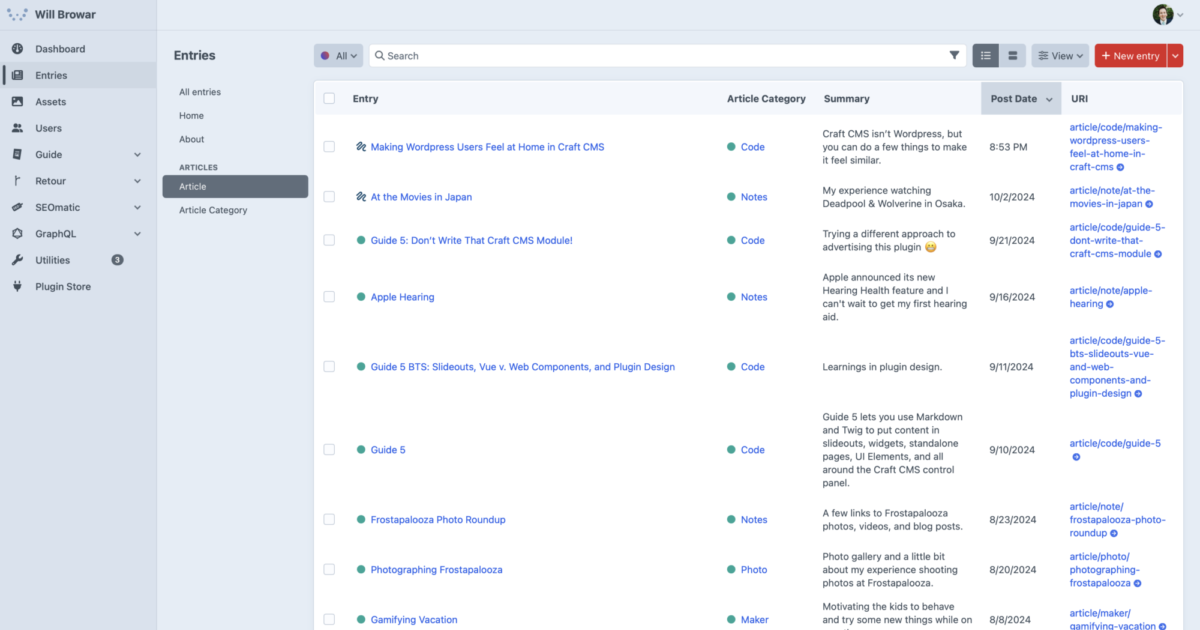
Task: Select the Apple Hearing entry checkbox
Action: pos(329,297)
